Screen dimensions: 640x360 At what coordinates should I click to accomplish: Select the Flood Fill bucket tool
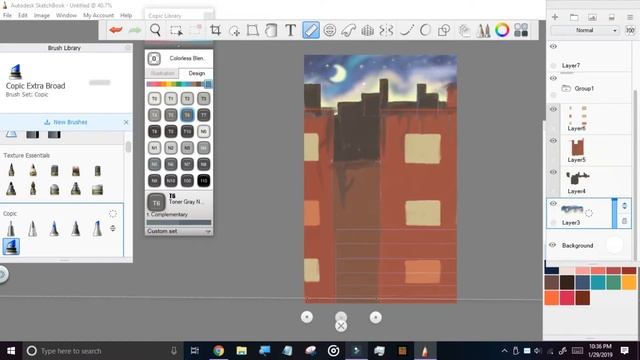coord(271,30)
